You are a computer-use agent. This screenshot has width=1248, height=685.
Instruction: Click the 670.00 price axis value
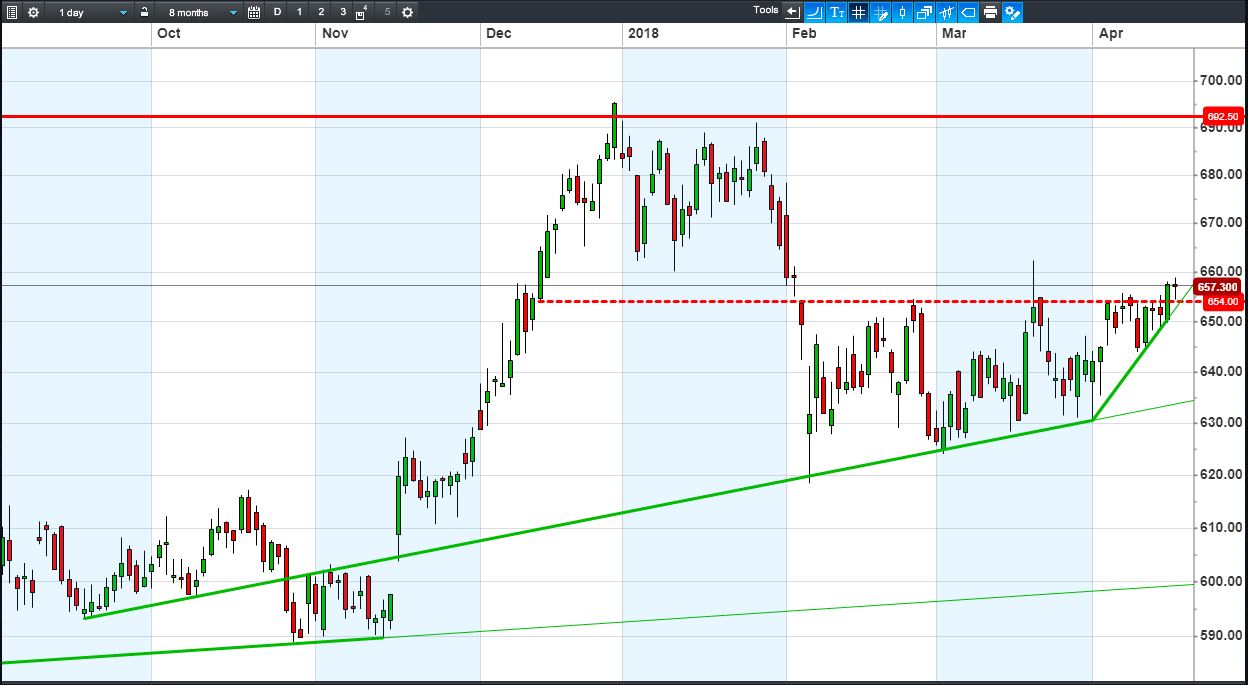1220,222
